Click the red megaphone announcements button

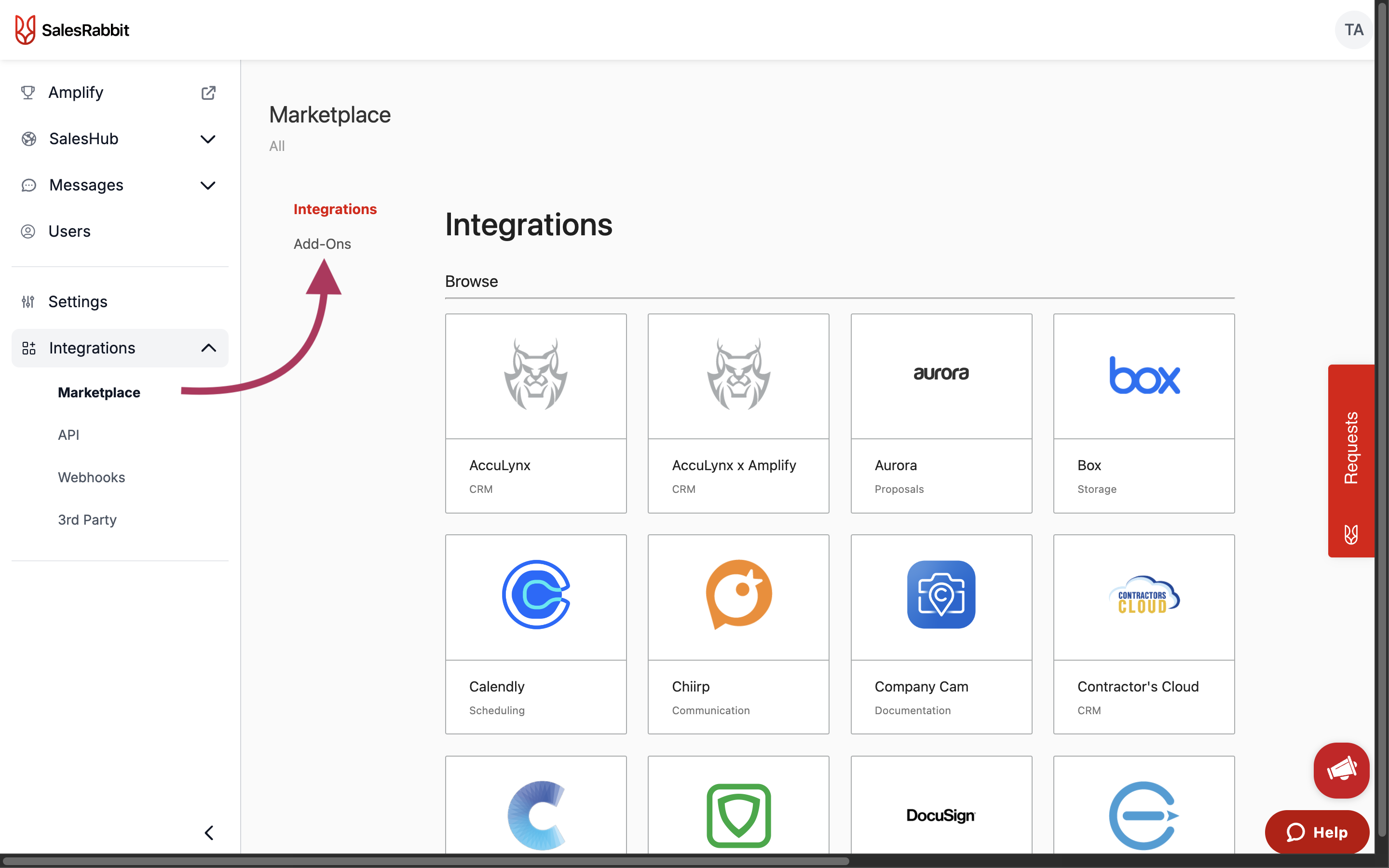tap(1341, 770)
